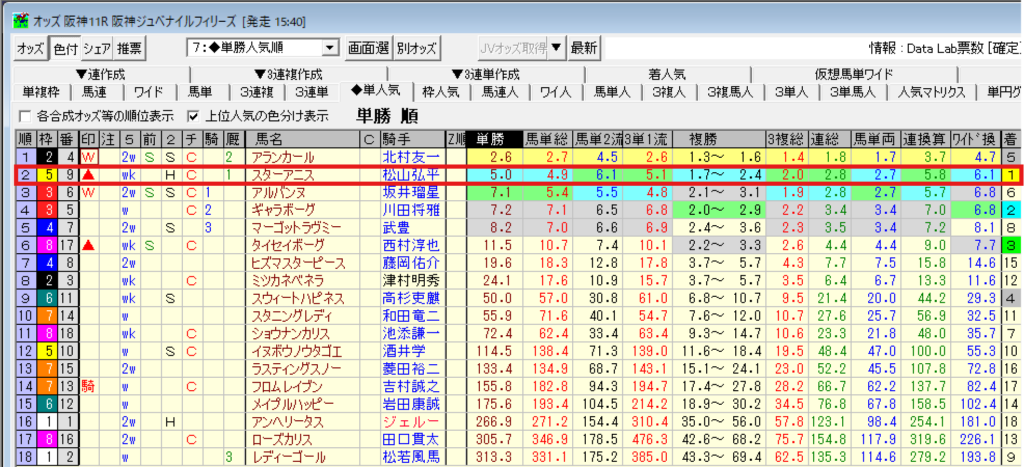
Task: Open the 7:◆単勝人気順 dropdown
Action: [x=330, y=48]
